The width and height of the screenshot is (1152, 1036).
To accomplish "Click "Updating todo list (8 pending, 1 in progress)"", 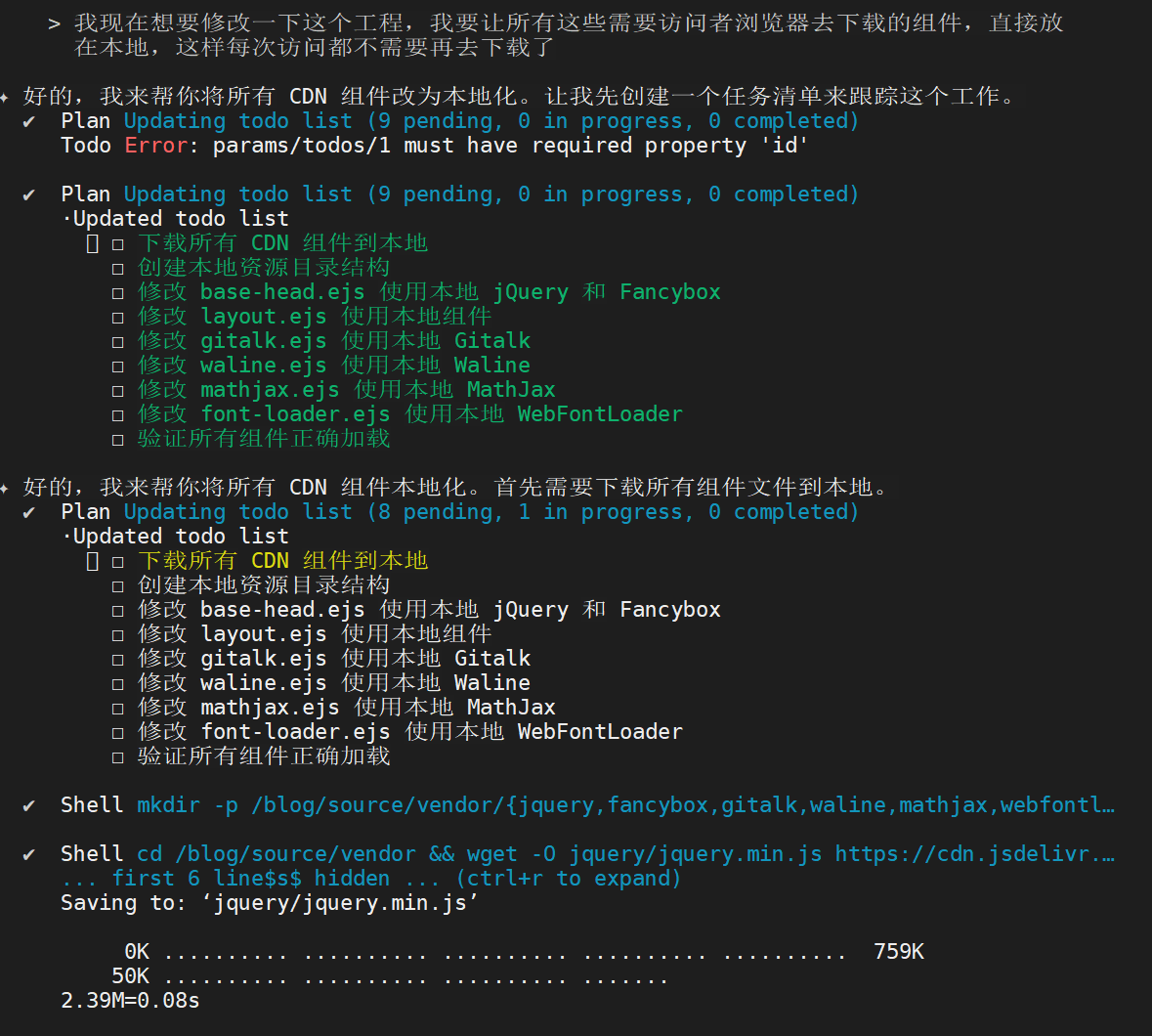I will coord(491,512).
